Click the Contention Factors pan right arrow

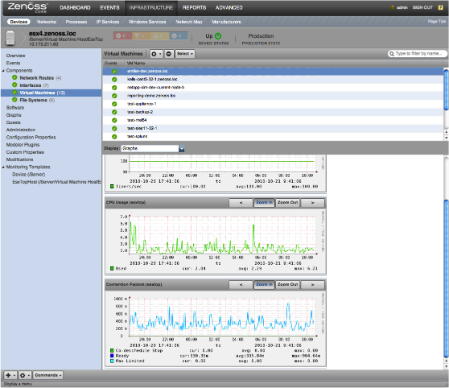[312, 285]
